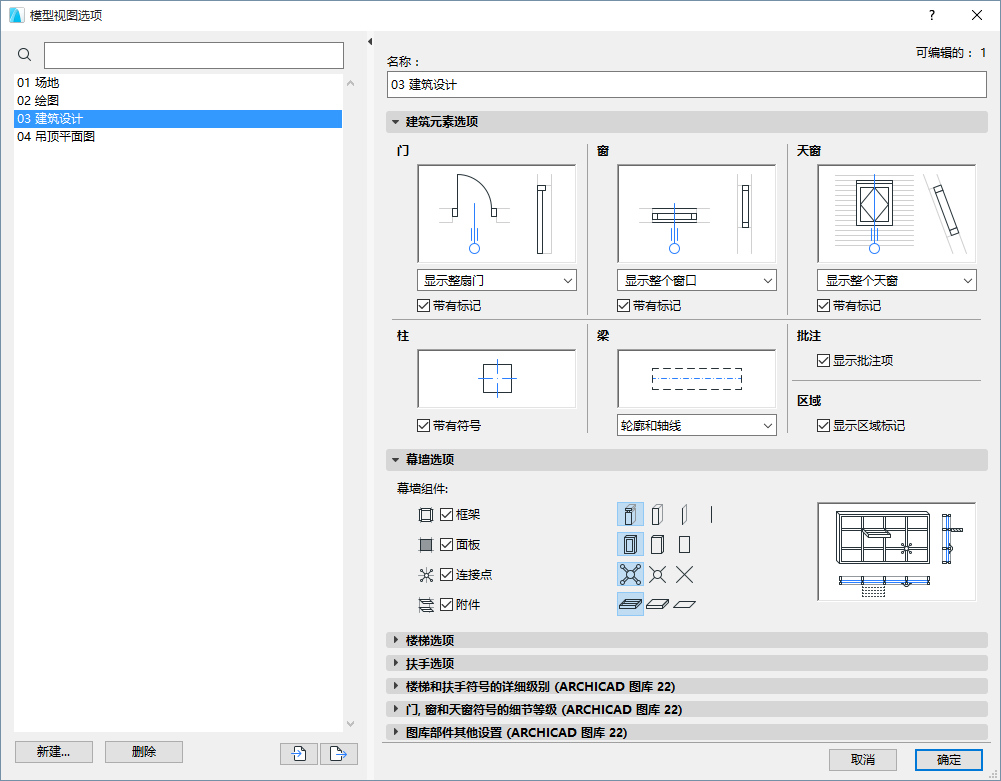The height and width of the screenshot is (781, 1001).
Task: Click the 新建... button
Action: tap(53, 752)
